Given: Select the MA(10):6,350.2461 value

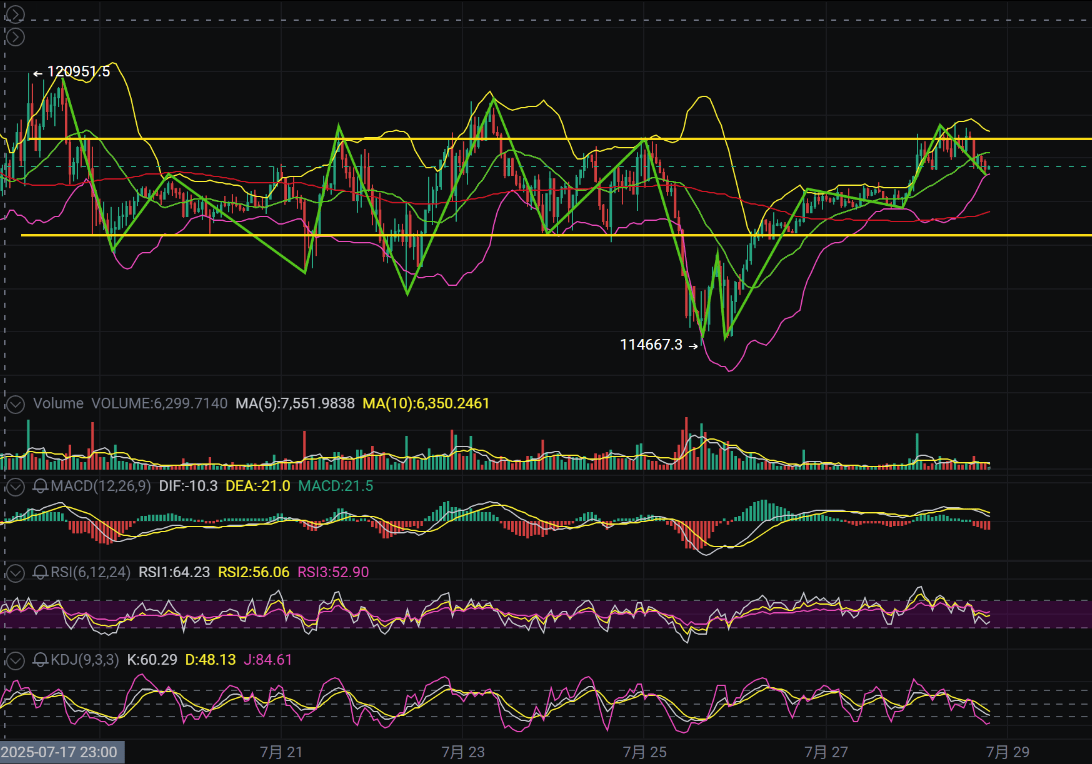Looking at the screenshot, I should (x=426, y=403).
